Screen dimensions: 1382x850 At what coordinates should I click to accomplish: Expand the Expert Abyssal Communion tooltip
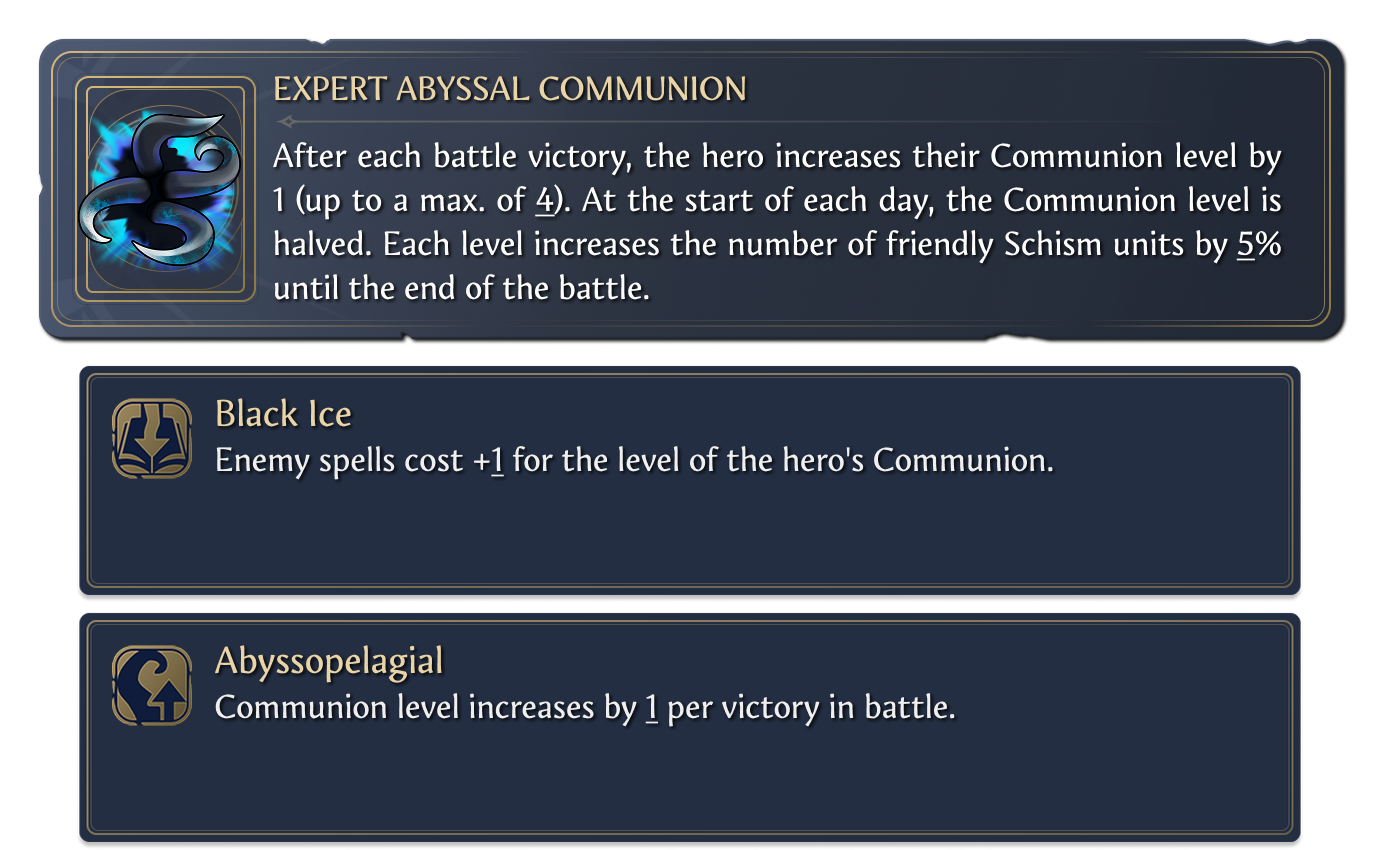(x=690, y=185)
